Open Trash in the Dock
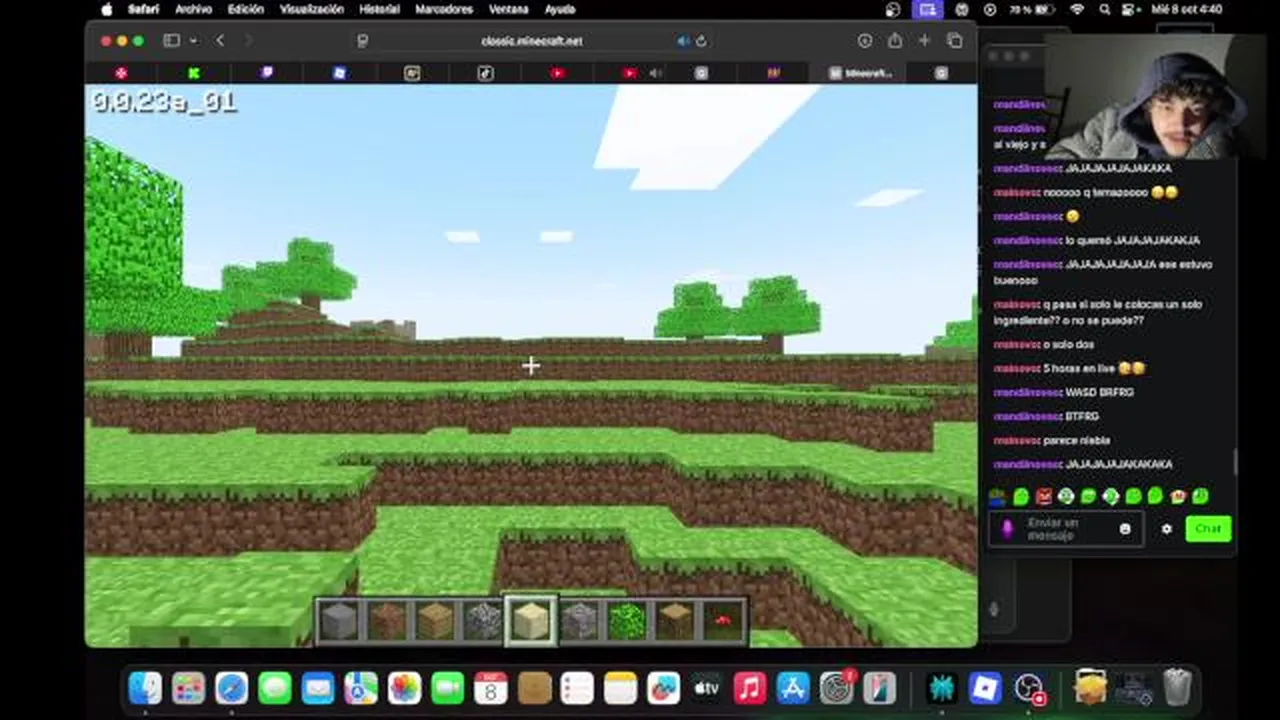This screenshot has height=720, width=1280. pos(1178,688)
